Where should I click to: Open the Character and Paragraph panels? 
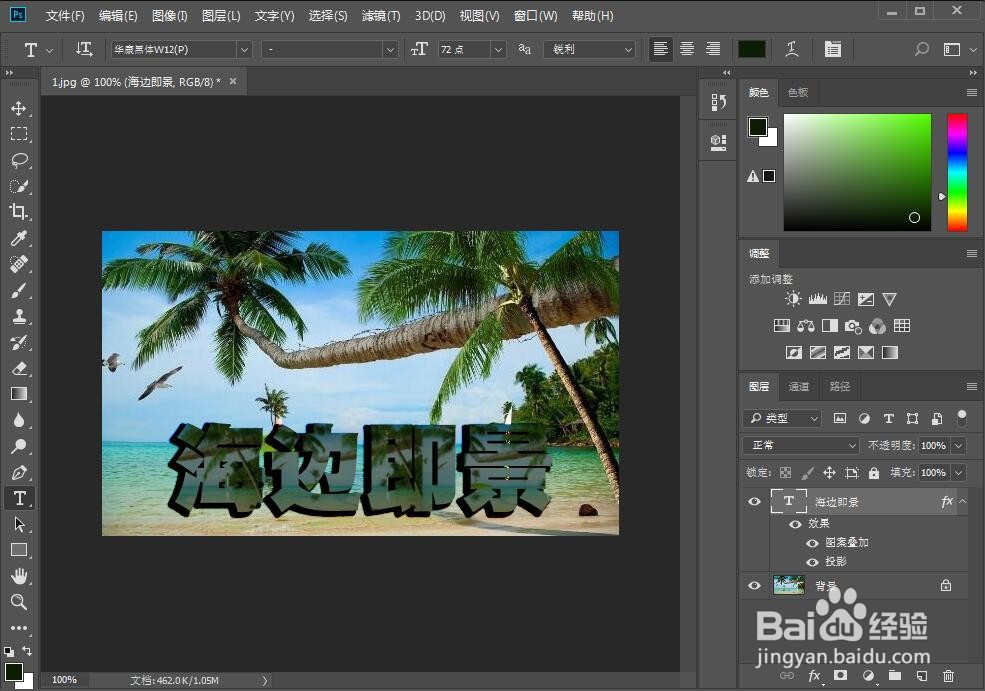tap(832, 49)
